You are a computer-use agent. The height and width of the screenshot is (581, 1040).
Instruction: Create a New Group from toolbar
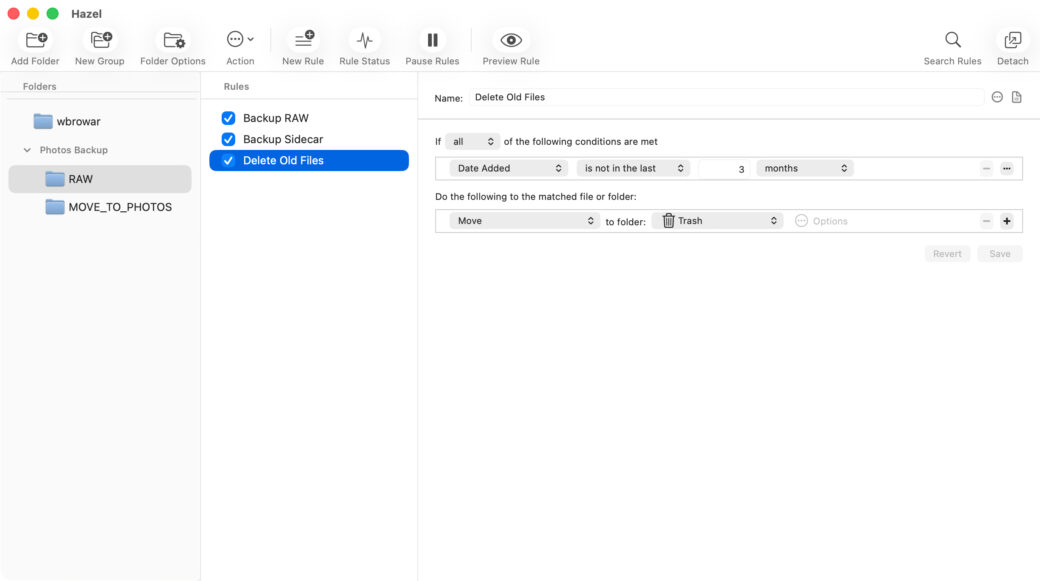100,40
